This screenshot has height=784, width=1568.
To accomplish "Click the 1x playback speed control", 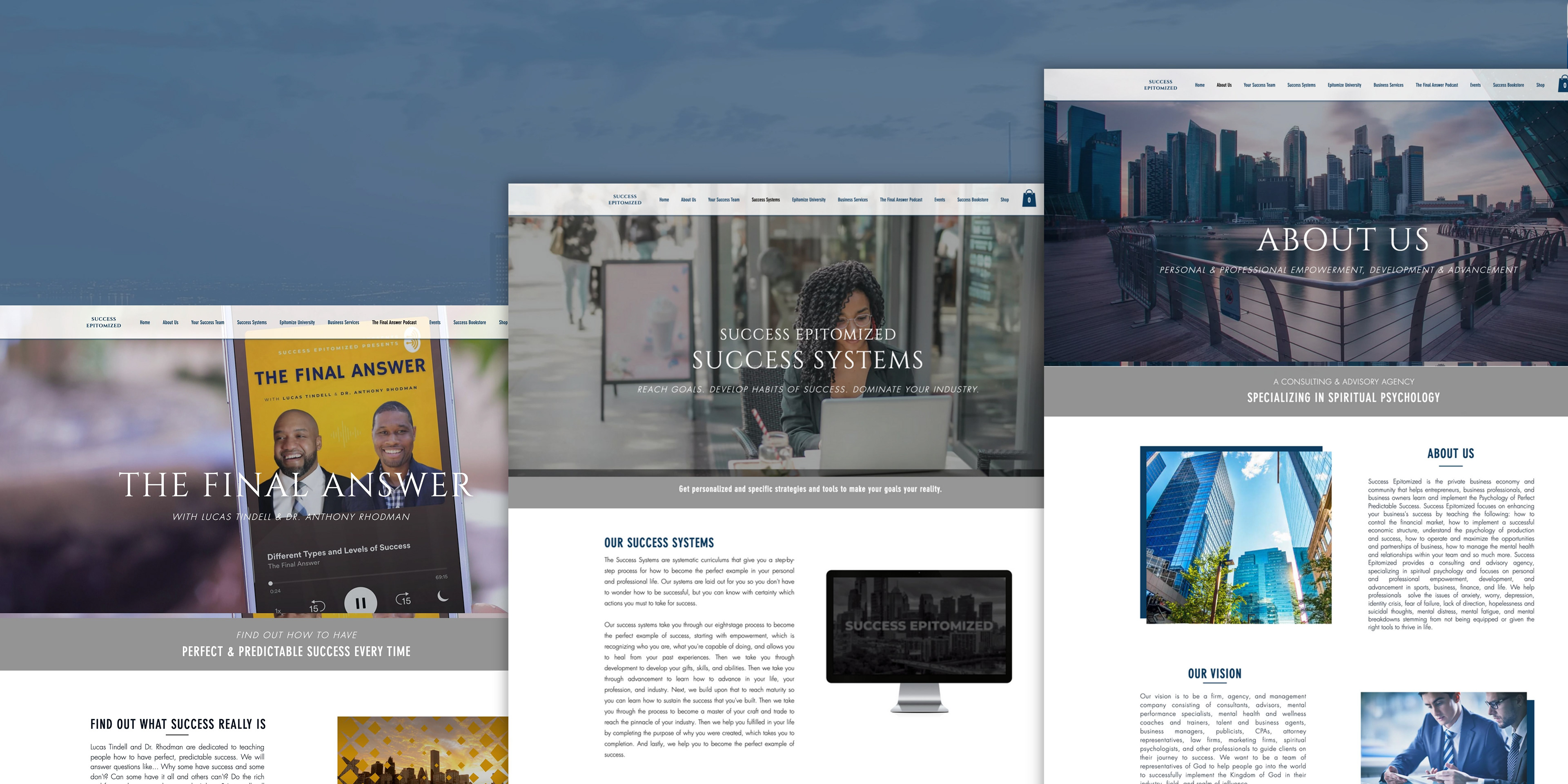I will coord(278,610).
